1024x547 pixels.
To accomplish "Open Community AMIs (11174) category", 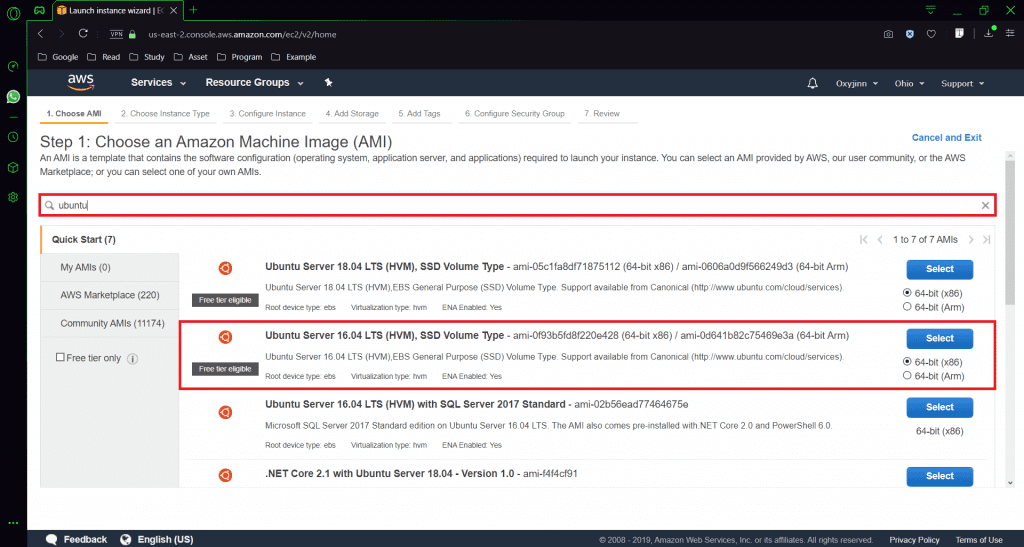I will [110, 323].
